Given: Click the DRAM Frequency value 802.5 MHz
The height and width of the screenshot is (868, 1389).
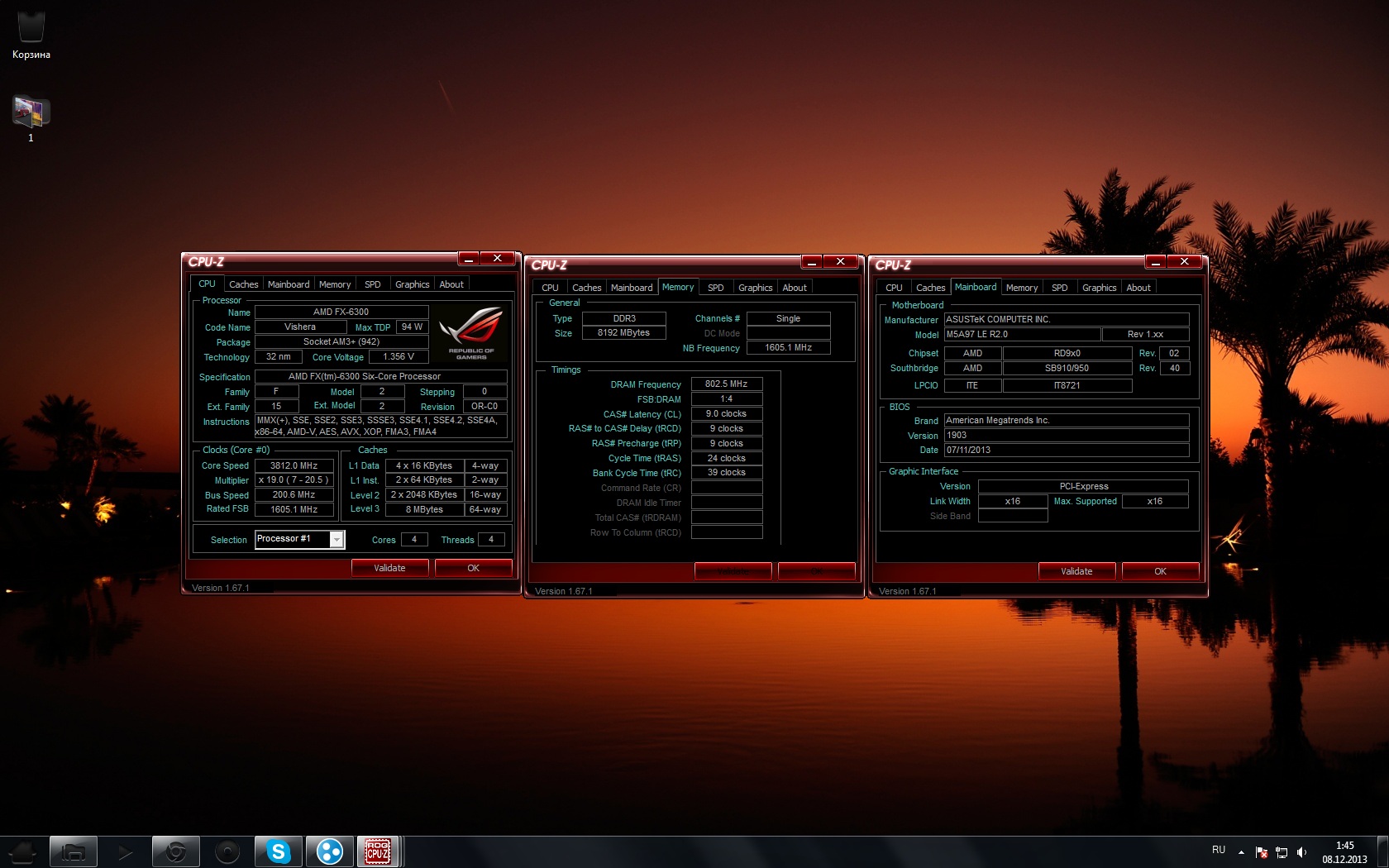Looking at the screenshot, I should coord(727,384).
